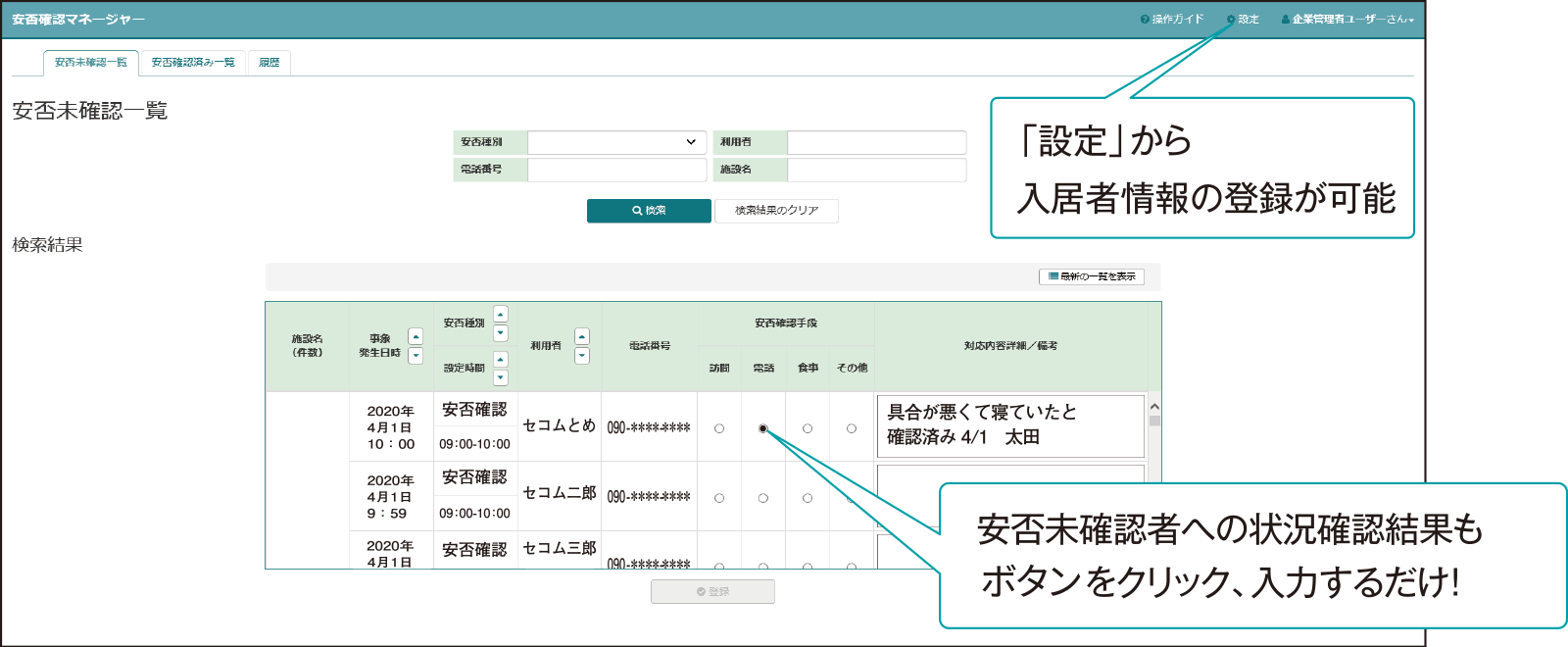Sort 事象発生日時 column ascending with up arrow
Screen dimensions: 1568x647
[x=416, y=336]
